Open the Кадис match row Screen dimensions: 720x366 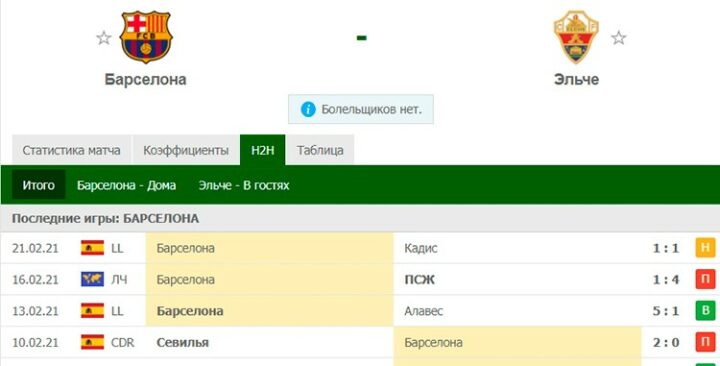pyautogui.click(x=360, y=248)
